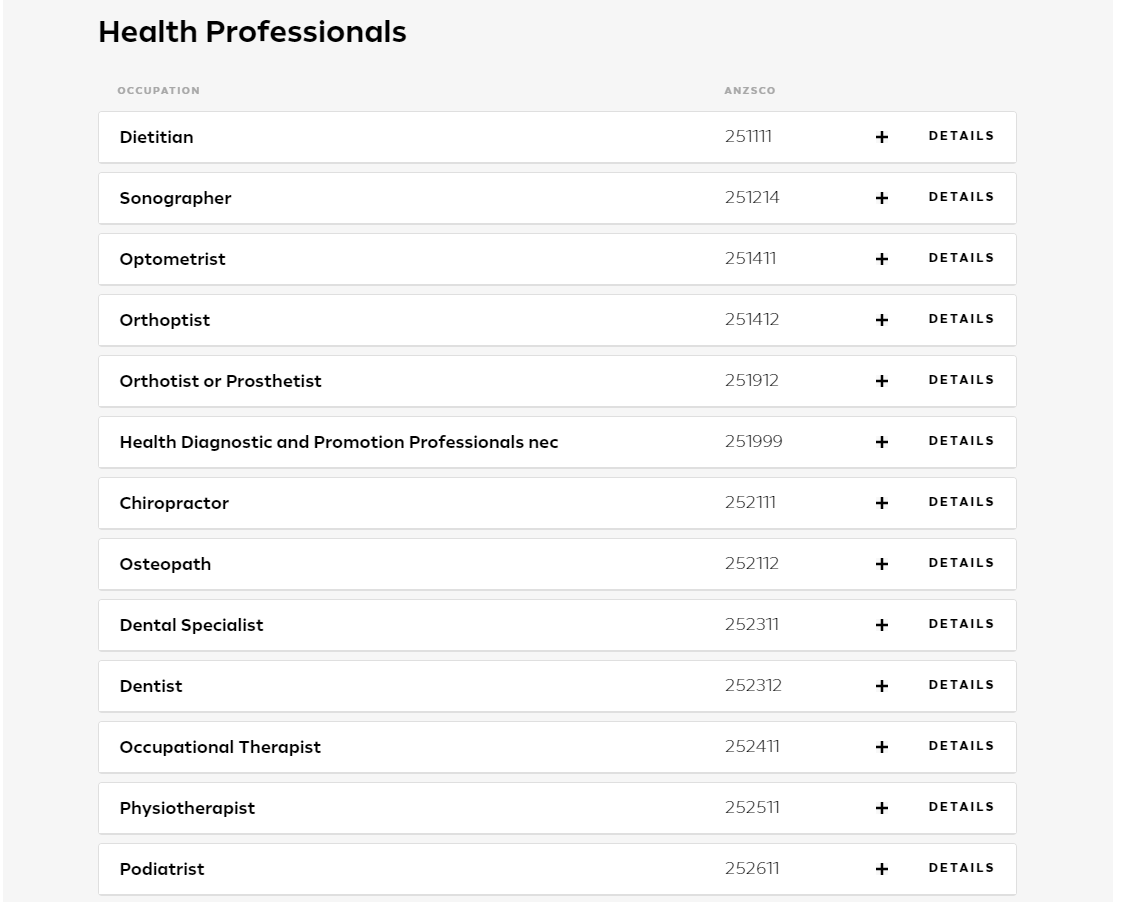Screen dimensions: 1122x902
Task: Click the plus icon for Dentist
Action: point(882,686)
